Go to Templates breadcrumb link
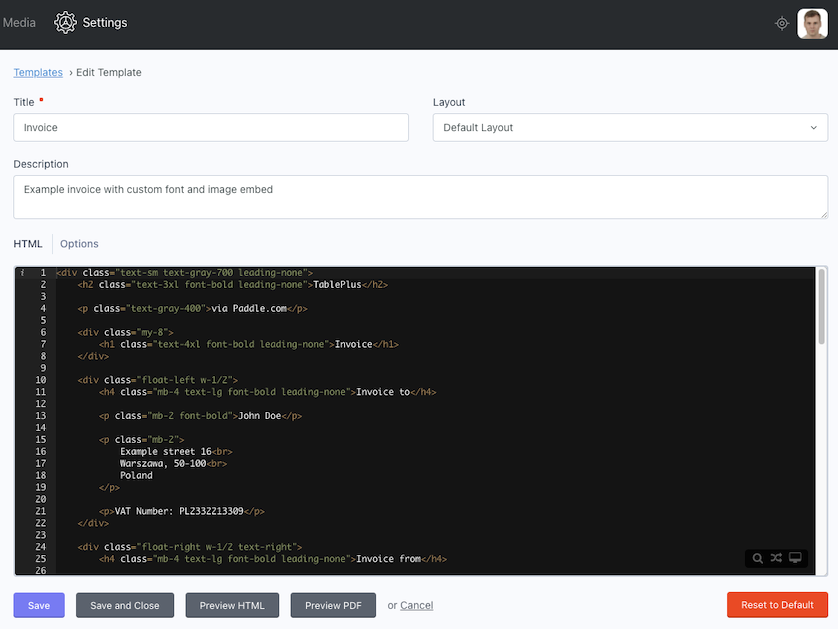 click(x=38, y=72)
